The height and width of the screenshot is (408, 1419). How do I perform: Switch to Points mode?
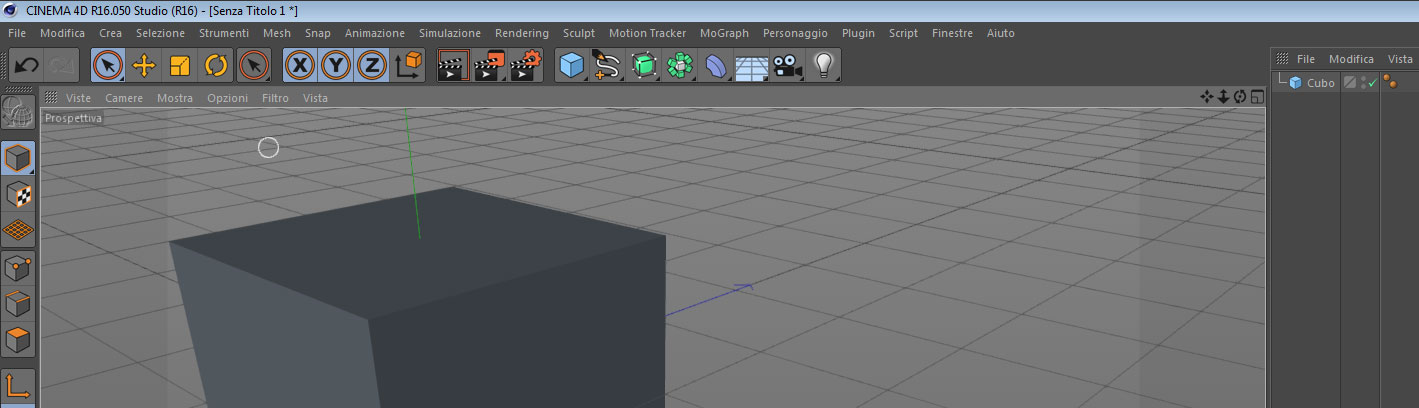coord(19,267)
